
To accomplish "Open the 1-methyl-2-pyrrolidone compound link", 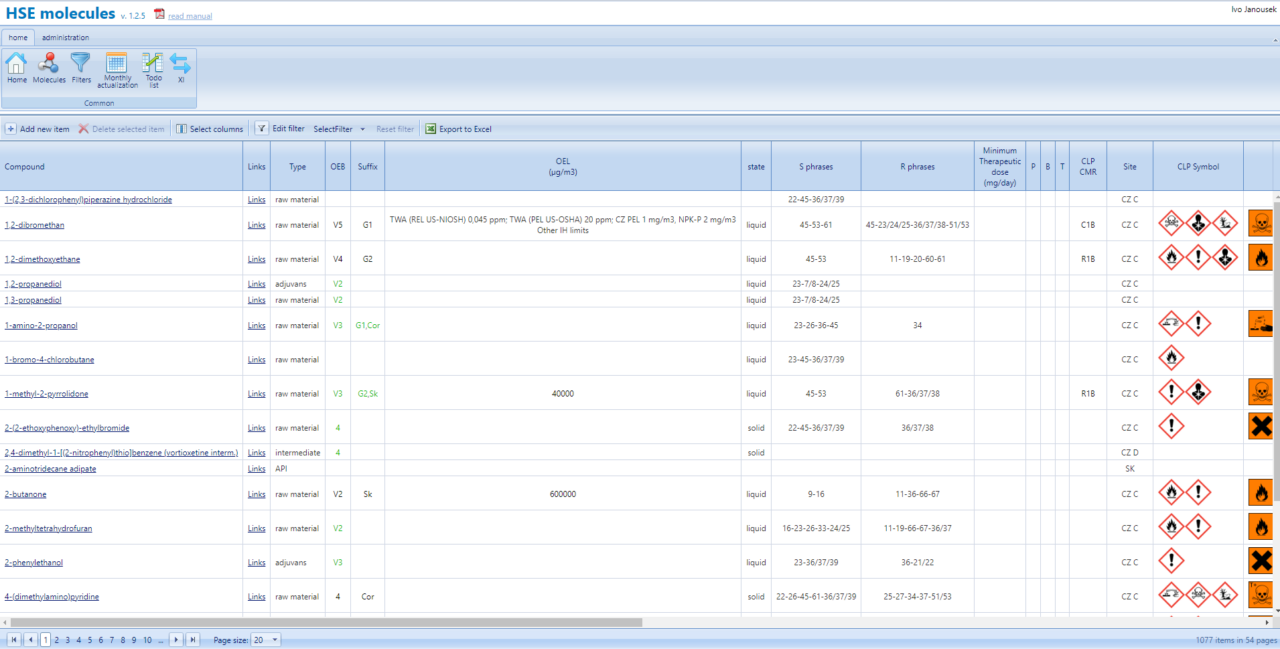I will [49, 394].
